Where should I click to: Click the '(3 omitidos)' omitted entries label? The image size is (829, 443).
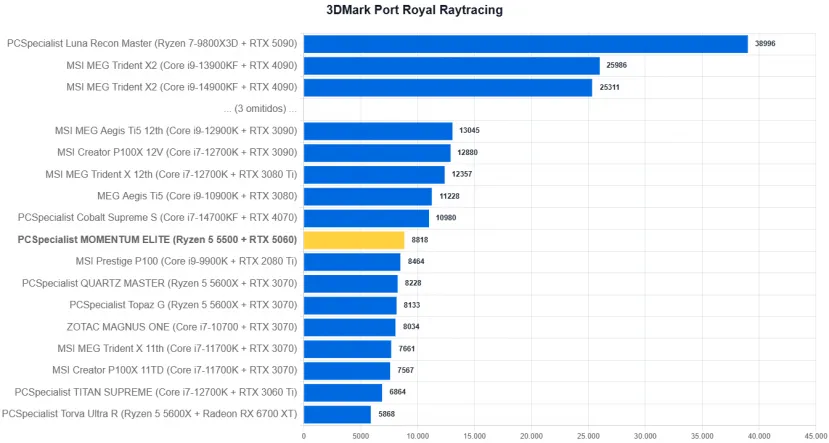[260, 109]
